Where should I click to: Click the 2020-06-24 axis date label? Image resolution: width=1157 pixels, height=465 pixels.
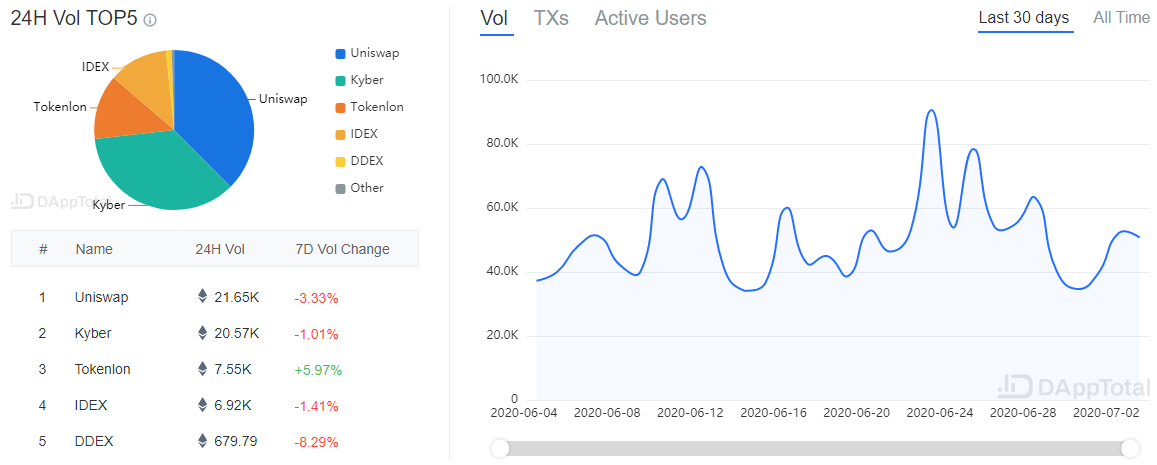point(940,413)
